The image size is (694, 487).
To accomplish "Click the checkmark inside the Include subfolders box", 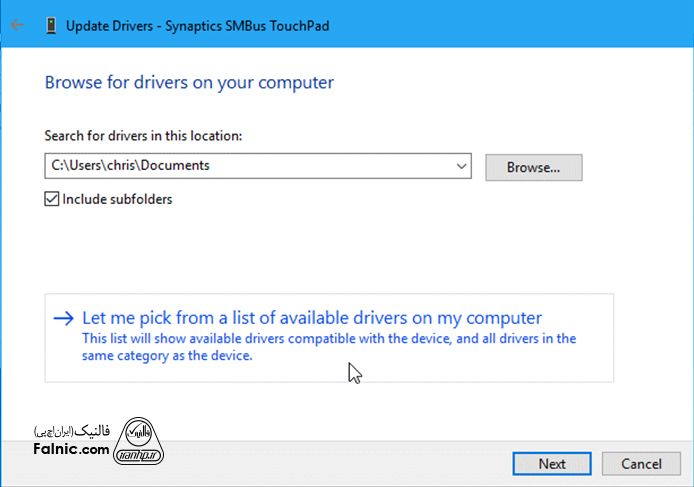I will tap(52, 199).
